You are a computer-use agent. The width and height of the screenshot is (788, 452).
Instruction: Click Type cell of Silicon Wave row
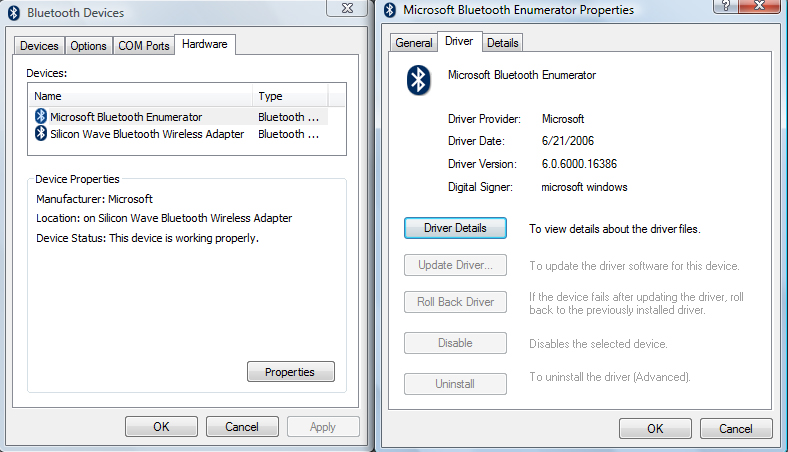pos(289,134)
